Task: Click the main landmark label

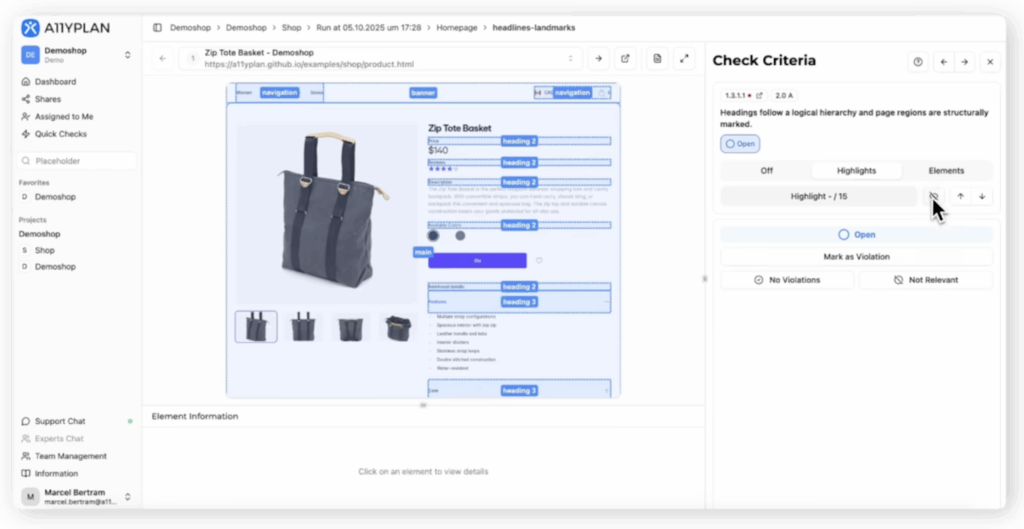Action: [x=423, y=252]
